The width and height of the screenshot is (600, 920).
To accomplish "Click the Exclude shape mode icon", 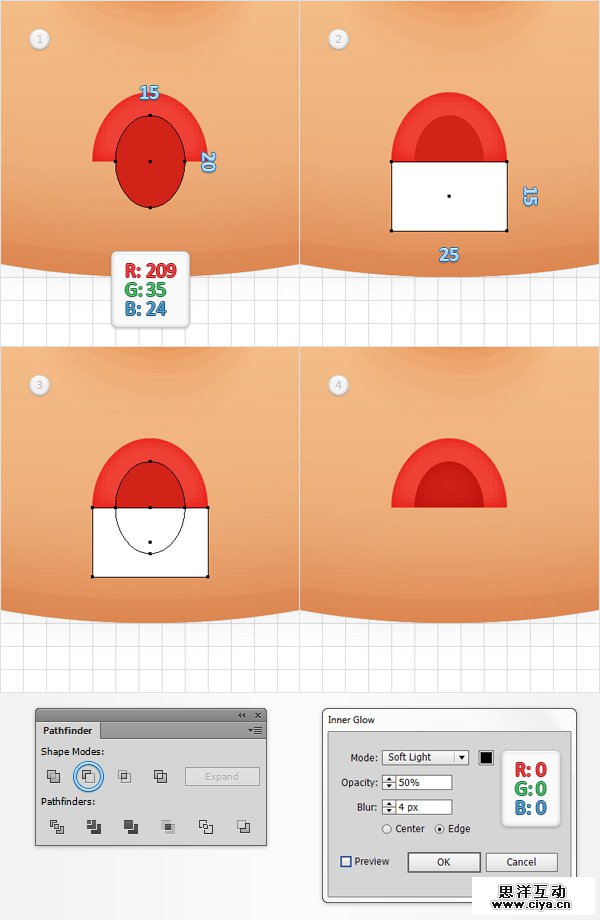I will point(160,776).
